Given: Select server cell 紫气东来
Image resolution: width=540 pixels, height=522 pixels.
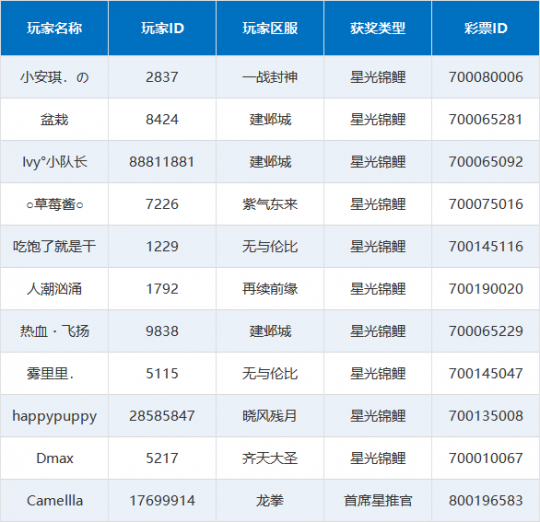Looking at the screenshot, I should [270, 204].
